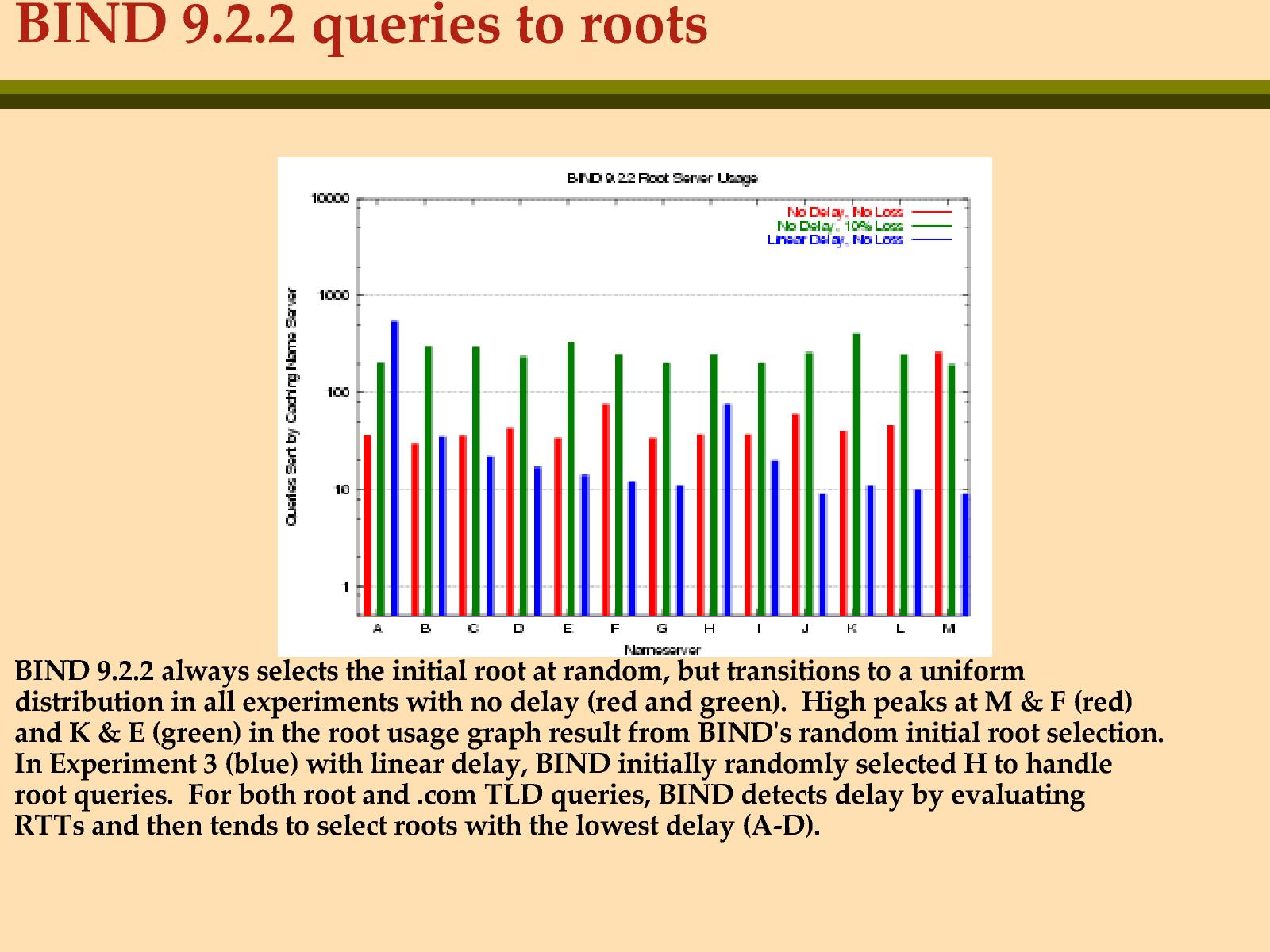Image resolution: width=1270 pixels, height=952 pixels.
Task: Select the red "No Delay, No Loss" legend line
Action: 931,213
